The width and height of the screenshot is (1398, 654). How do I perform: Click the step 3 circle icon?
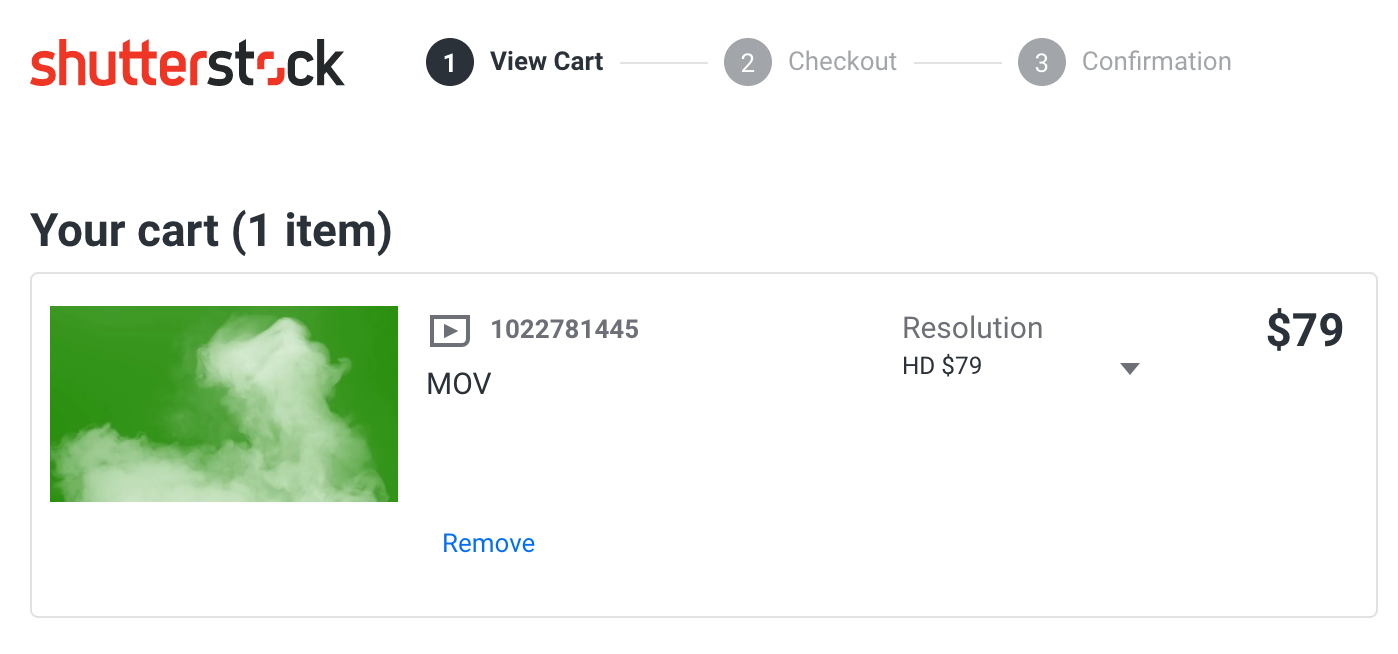(x=1041, y=62)
